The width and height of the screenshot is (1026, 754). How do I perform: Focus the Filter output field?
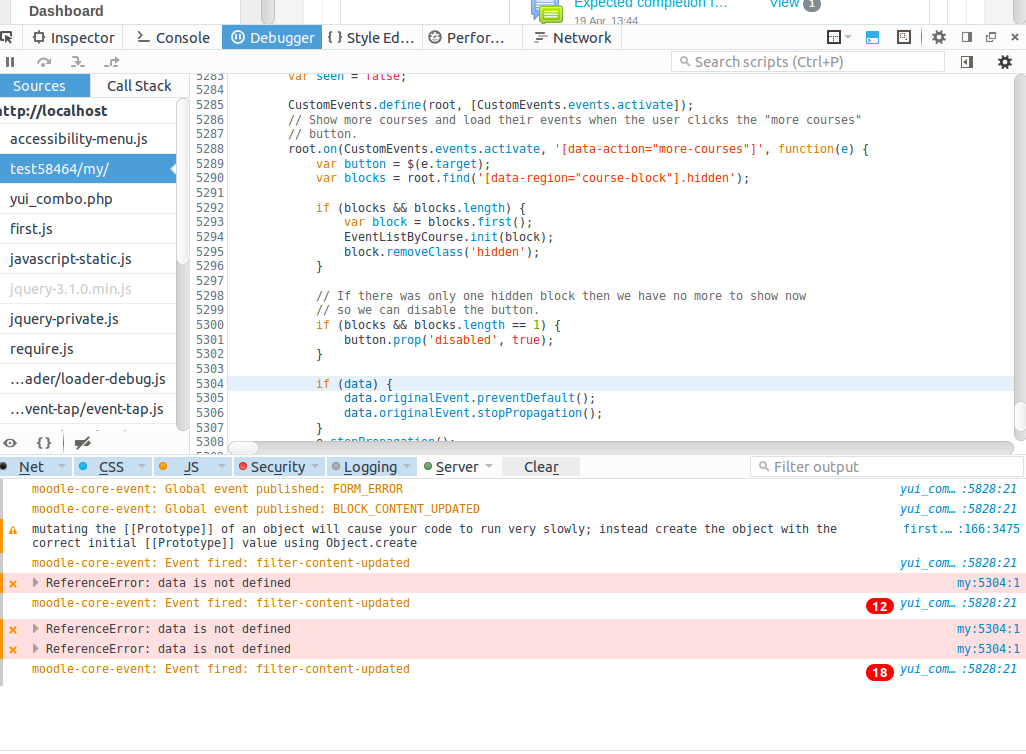point(887,467)
